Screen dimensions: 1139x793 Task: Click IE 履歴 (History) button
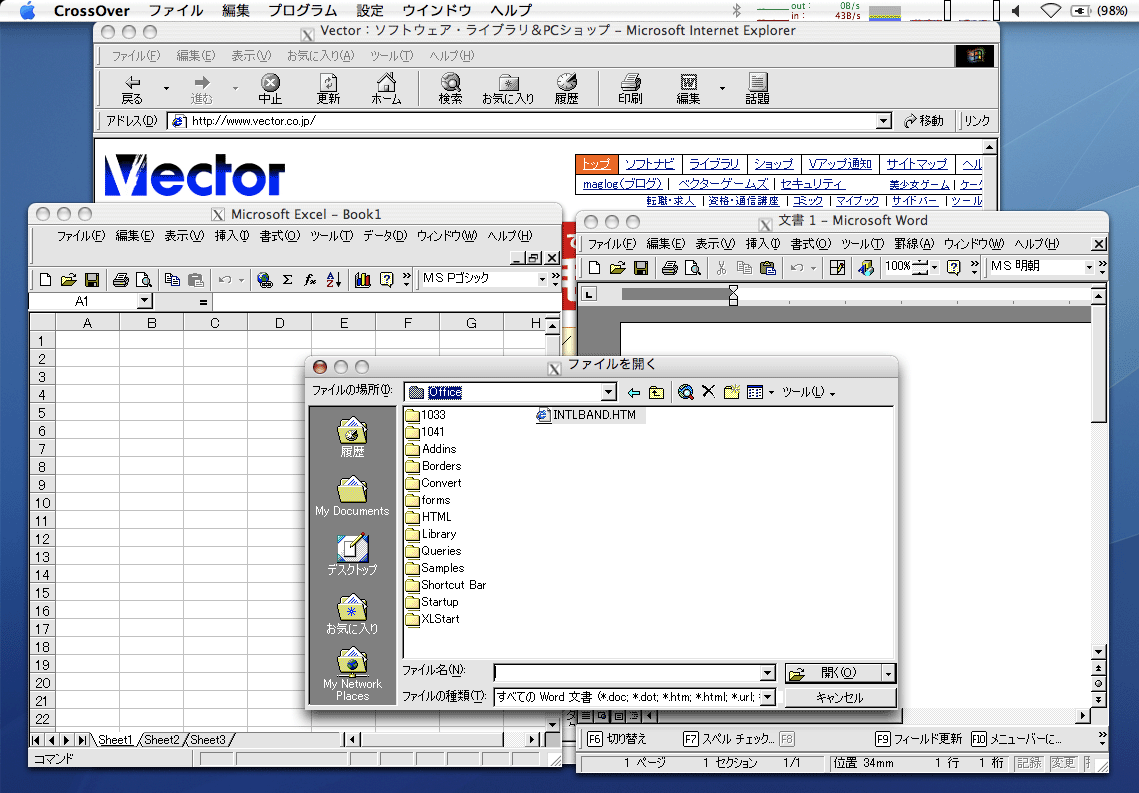pos(567,89)
